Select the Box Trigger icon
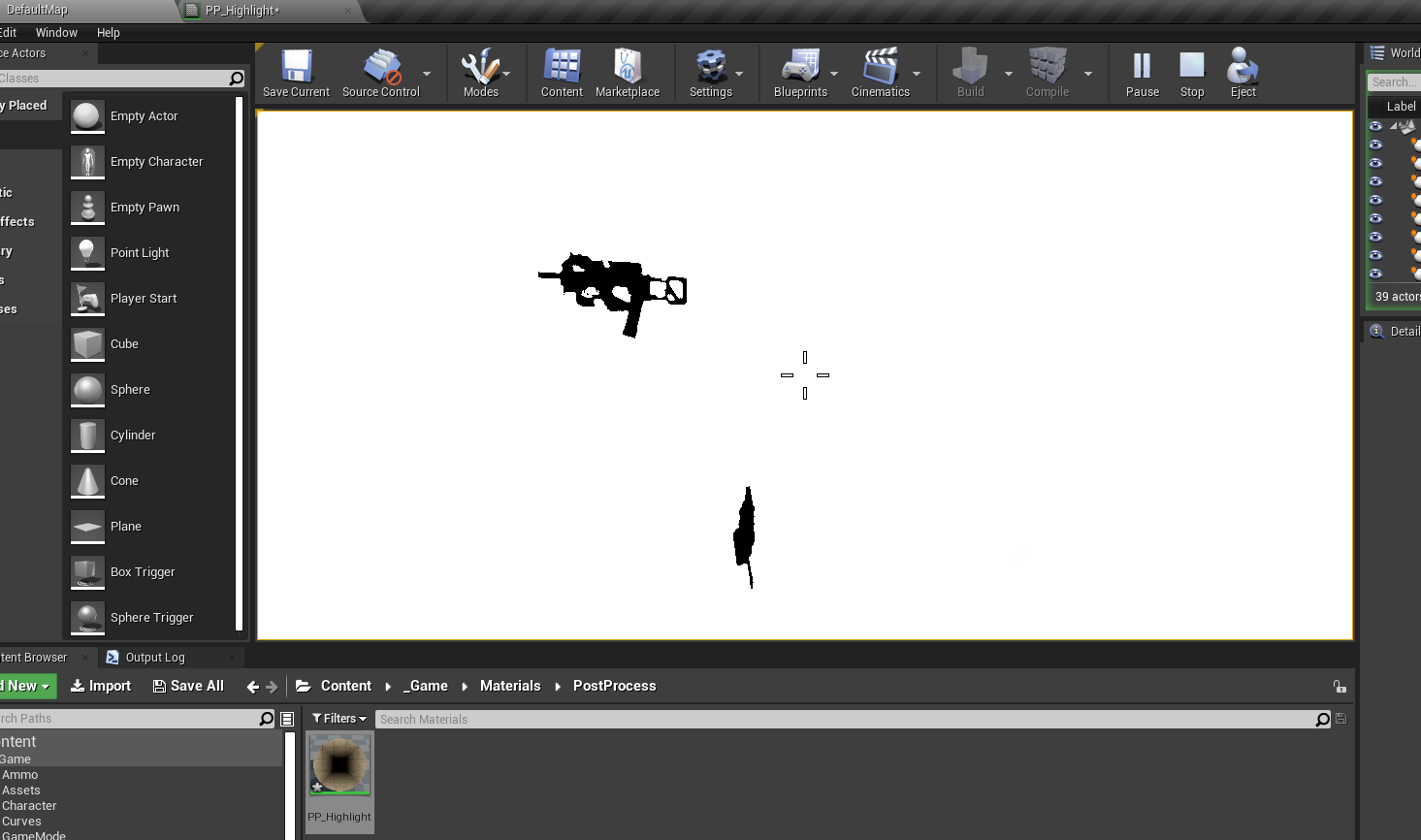The image size is (1421, 840). click(87, 572)
